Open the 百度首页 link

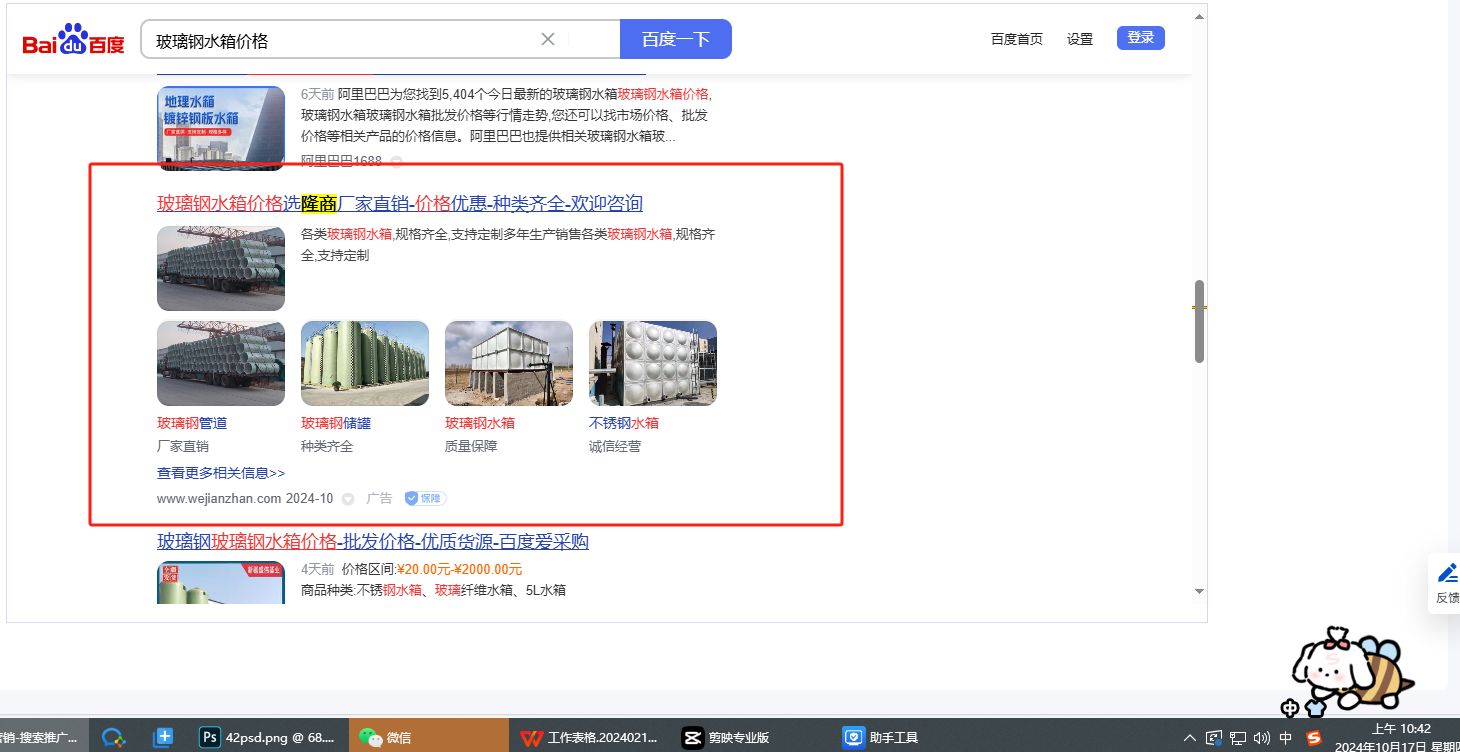(1017, 39)
